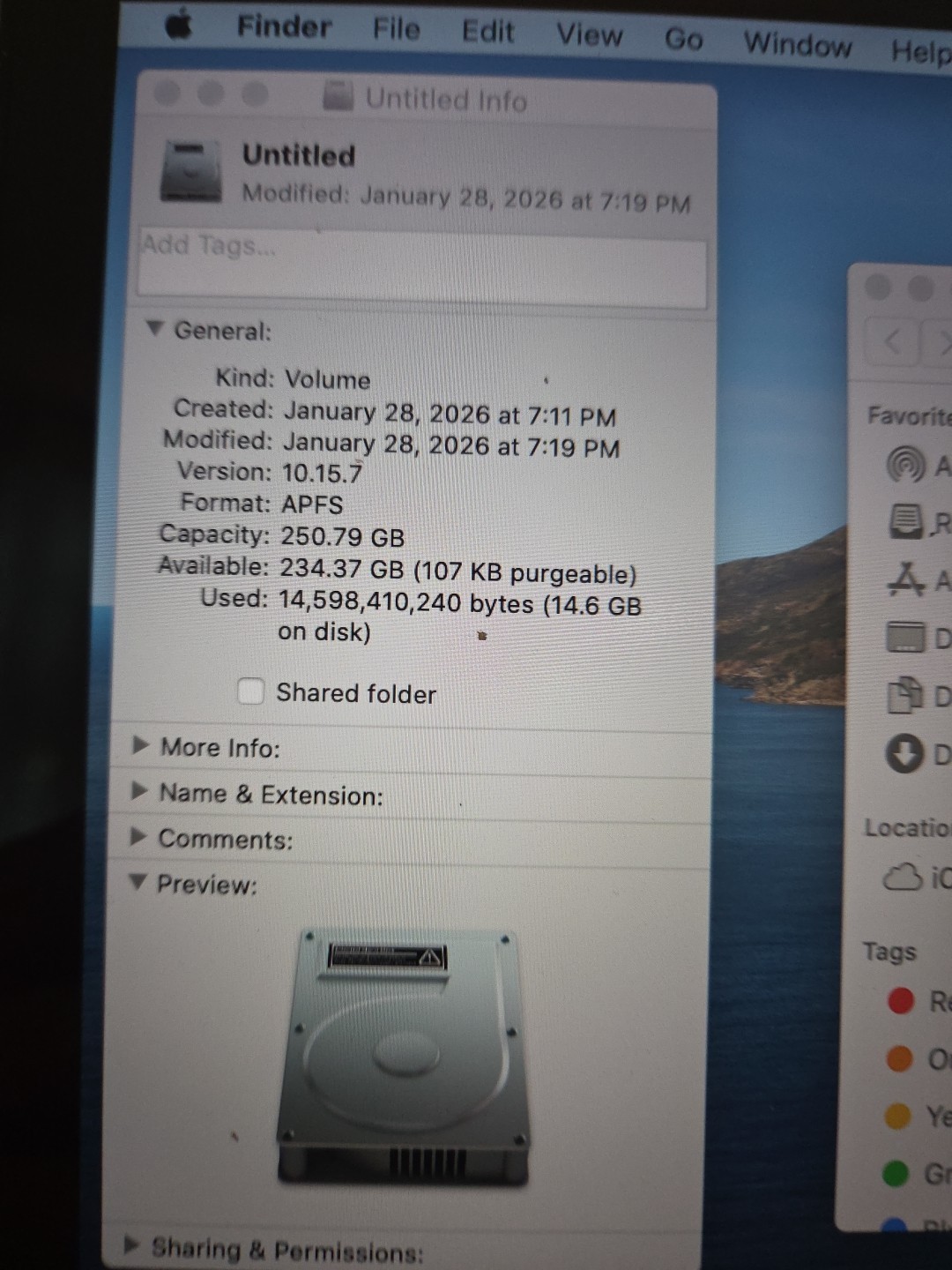Select the Yellow tag in sidebar

click(897, 1117)
